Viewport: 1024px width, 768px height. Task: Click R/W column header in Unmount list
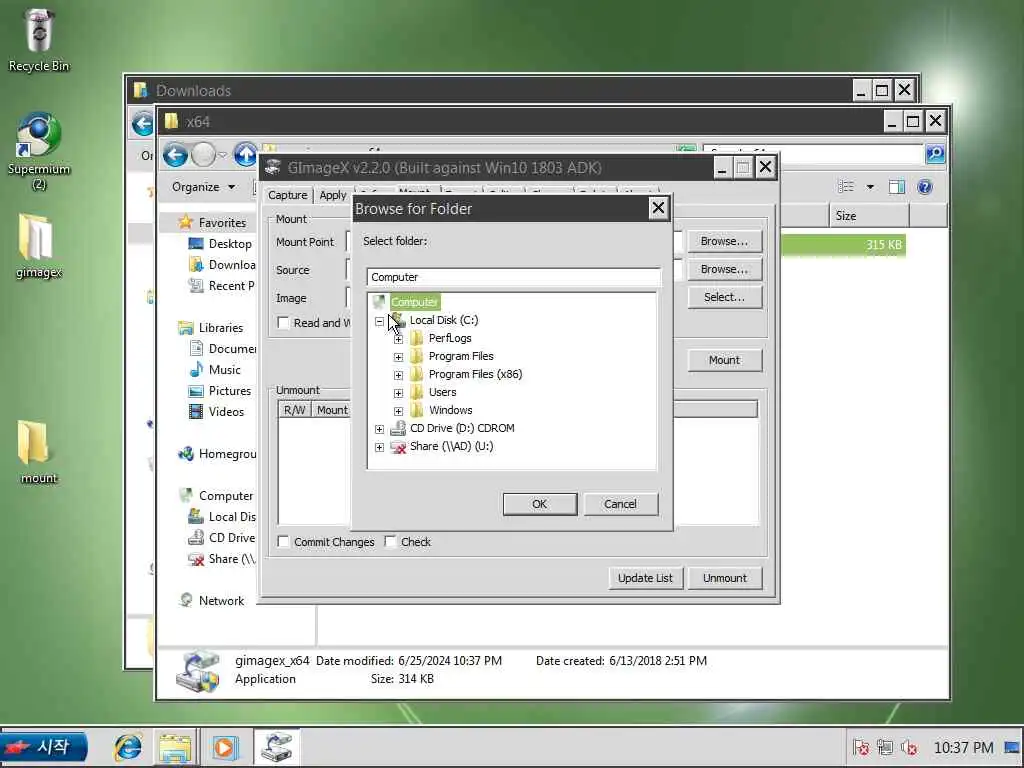pos(295,410)
